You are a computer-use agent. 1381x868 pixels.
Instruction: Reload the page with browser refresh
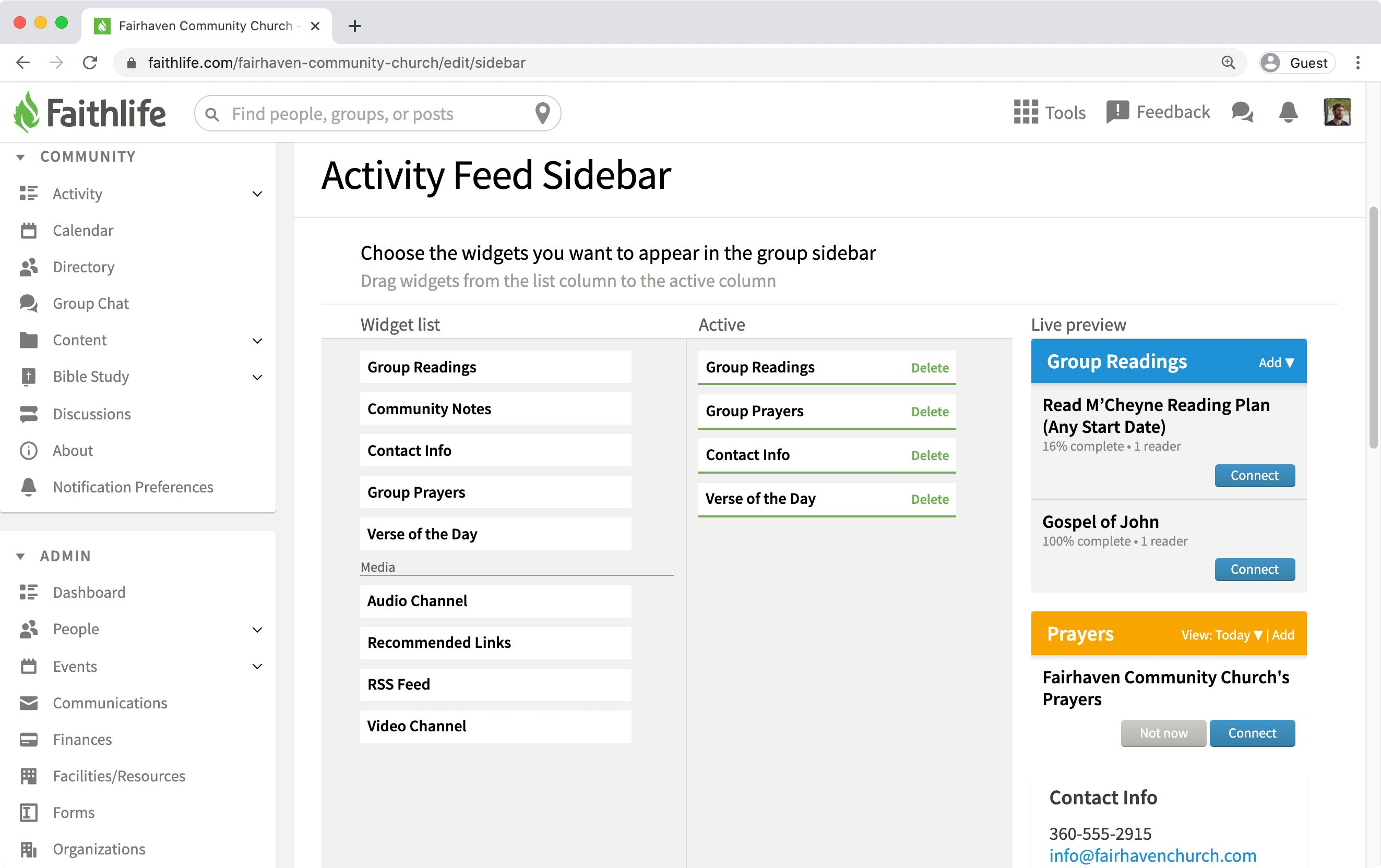click(90, 63)
